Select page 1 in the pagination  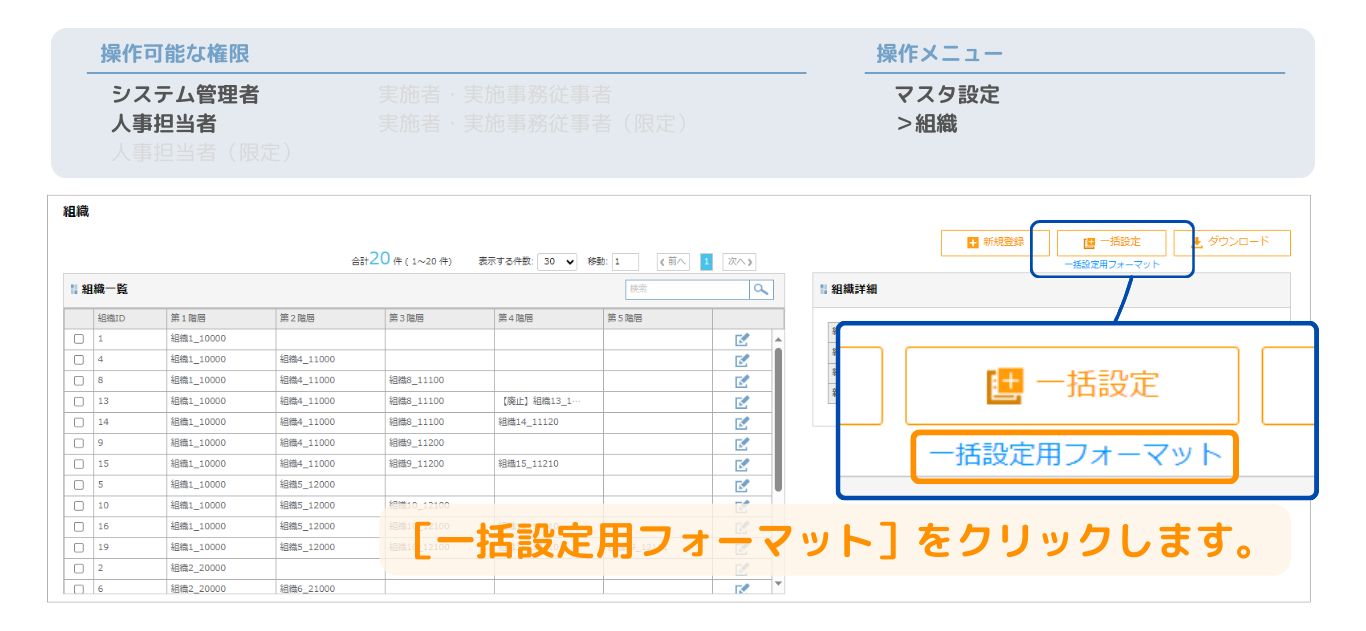706,262
